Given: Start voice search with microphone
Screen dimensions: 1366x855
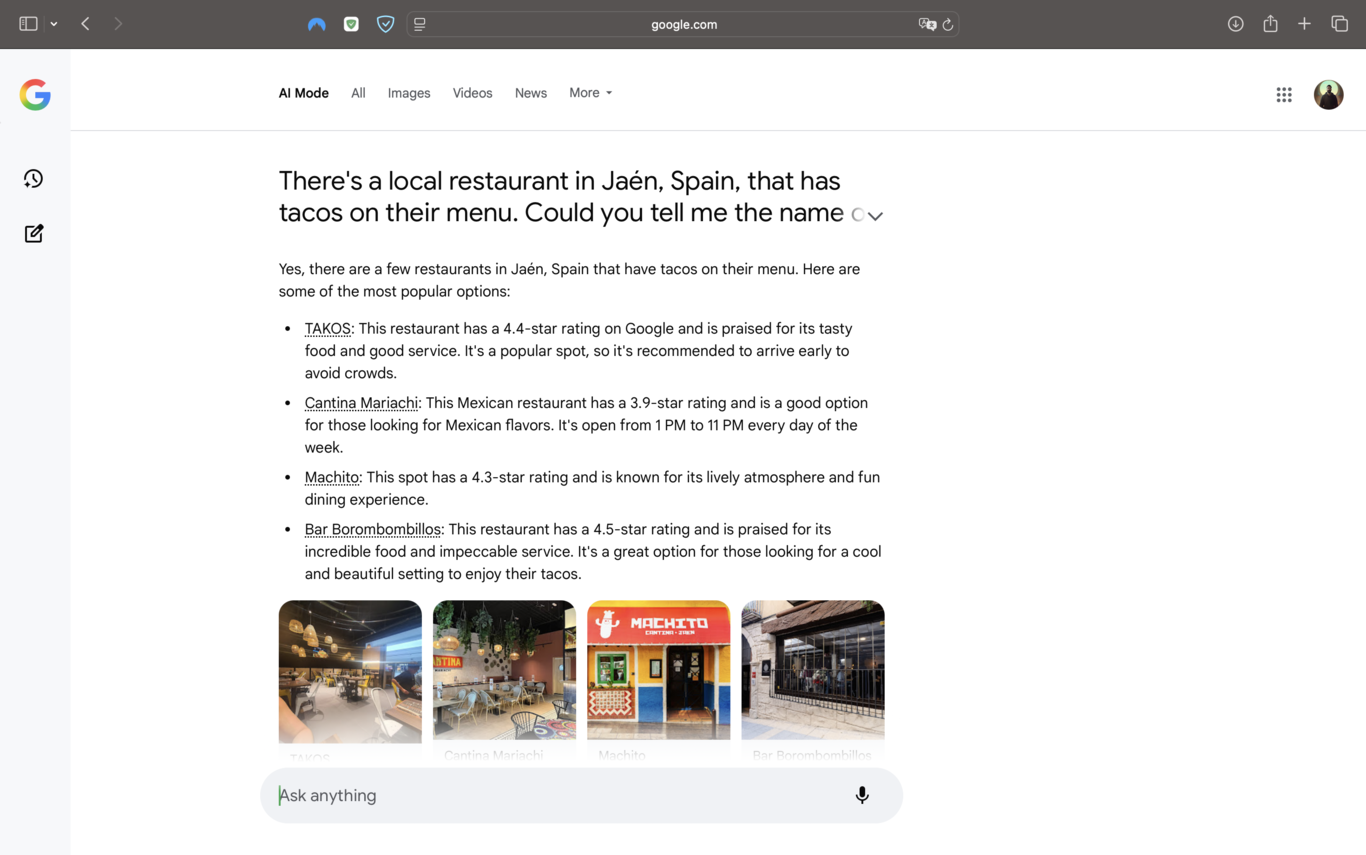Looking at the screenshot, I should point(862,796).
